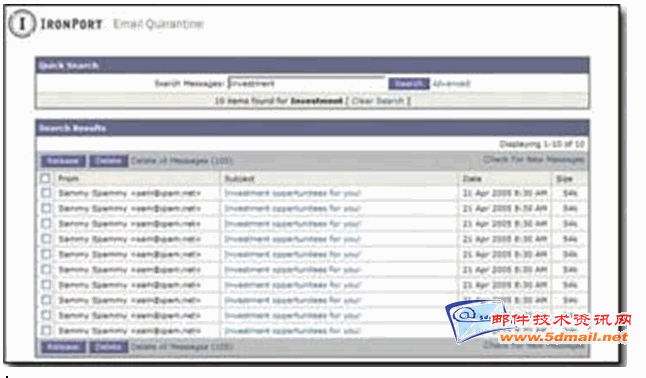This screenshot has width=646, height=378.
Task: Click the bottom Release button
Action: (63, 347)
